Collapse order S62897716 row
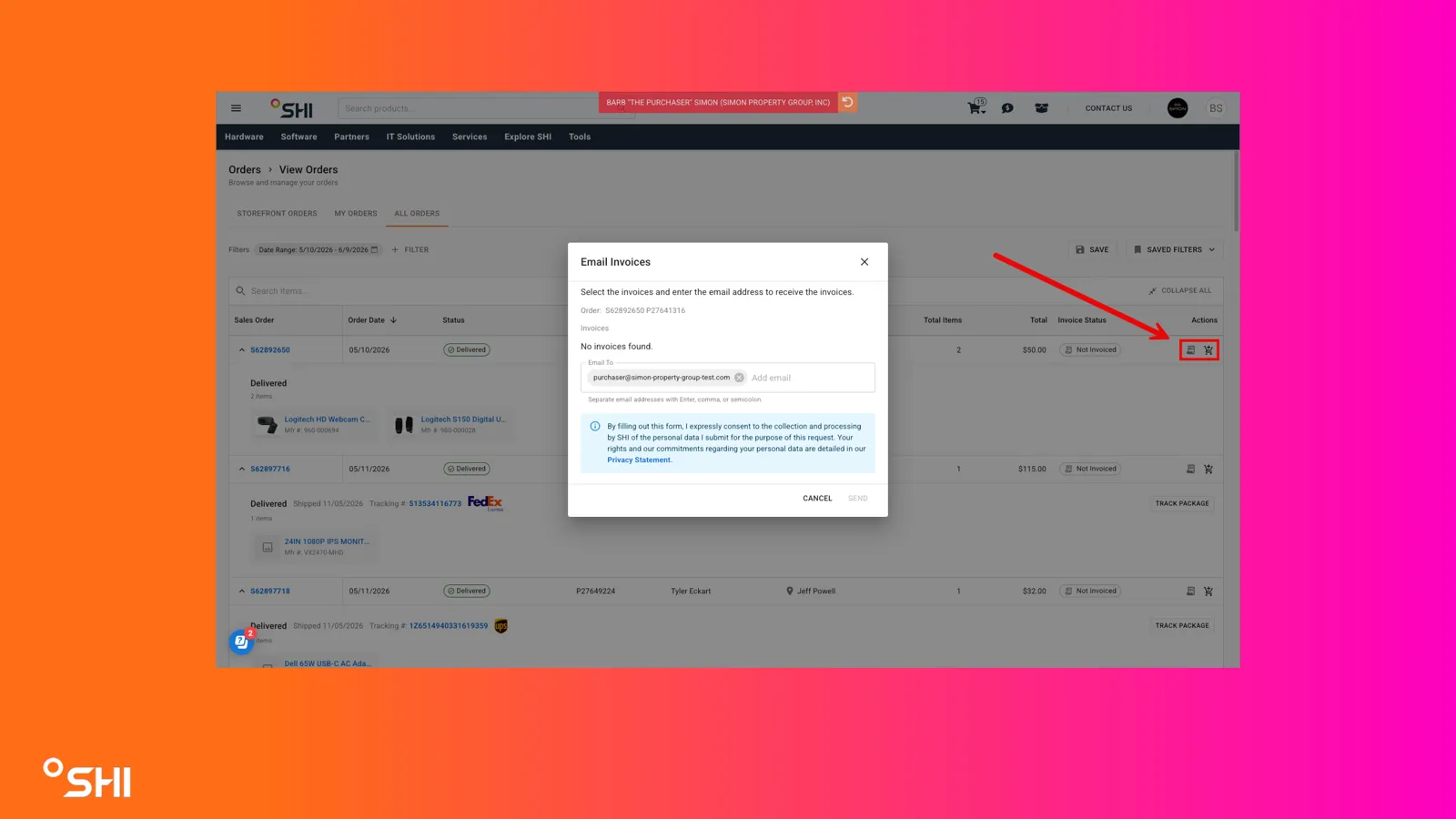Screen dimensions: 1456x819 242,469
